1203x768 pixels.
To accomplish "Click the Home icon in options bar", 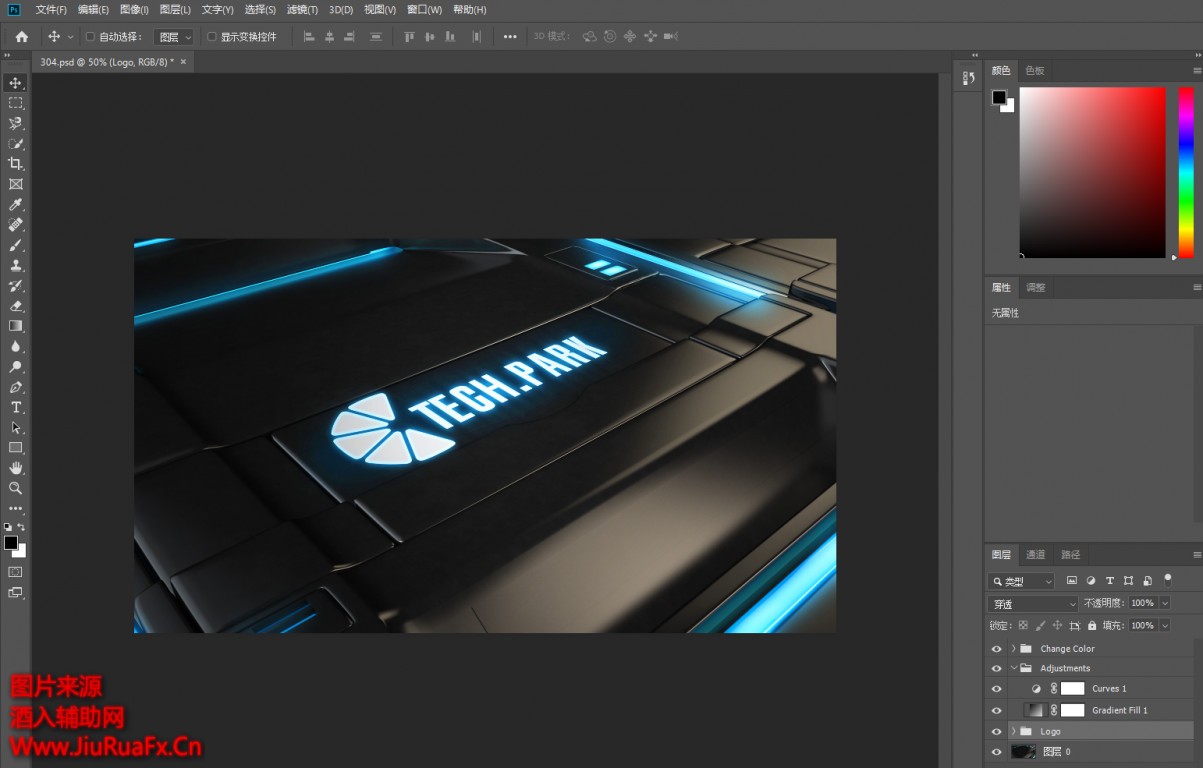I will (22, 37).
